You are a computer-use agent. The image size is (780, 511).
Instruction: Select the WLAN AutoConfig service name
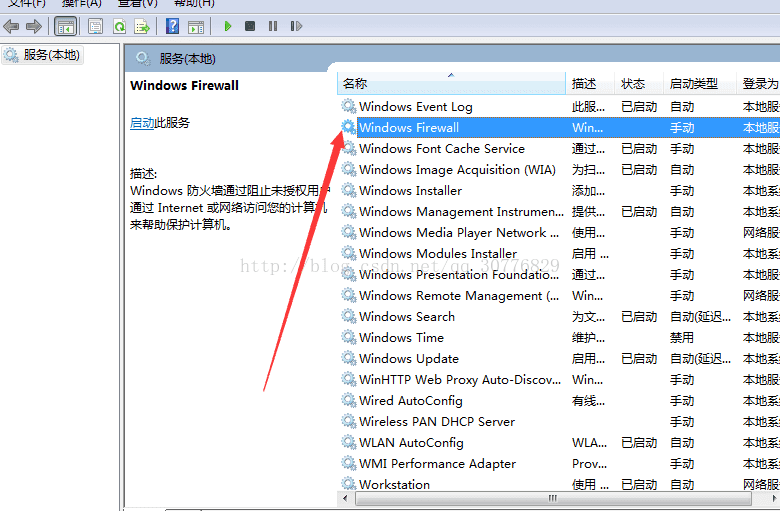click(411, 442)
